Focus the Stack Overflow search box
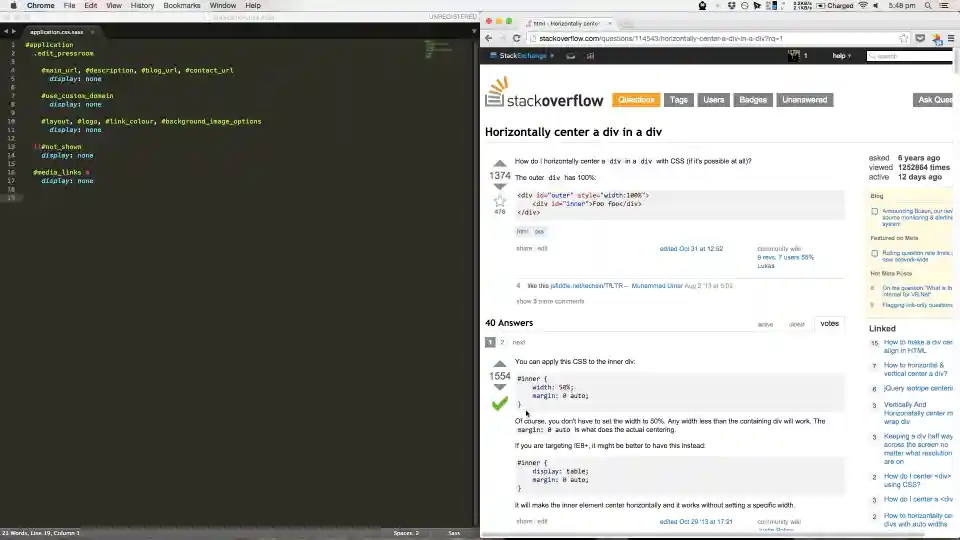Image resolution: width=960 pixels, height=540 pixels. pyautogui.click(x=910, y=56)
